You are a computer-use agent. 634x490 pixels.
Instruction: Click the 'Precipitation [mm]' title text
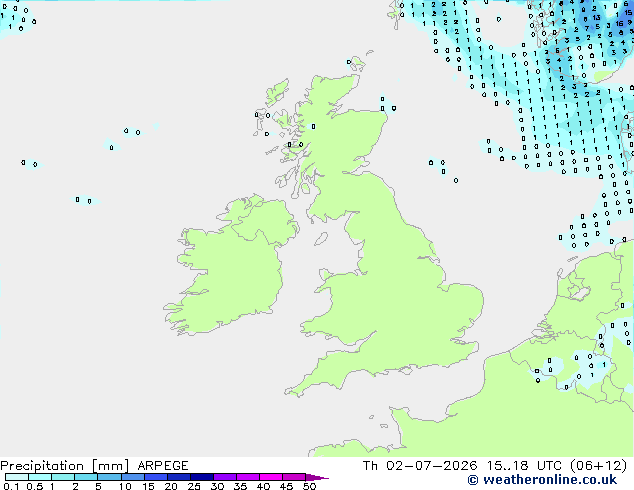coord(65,466)
